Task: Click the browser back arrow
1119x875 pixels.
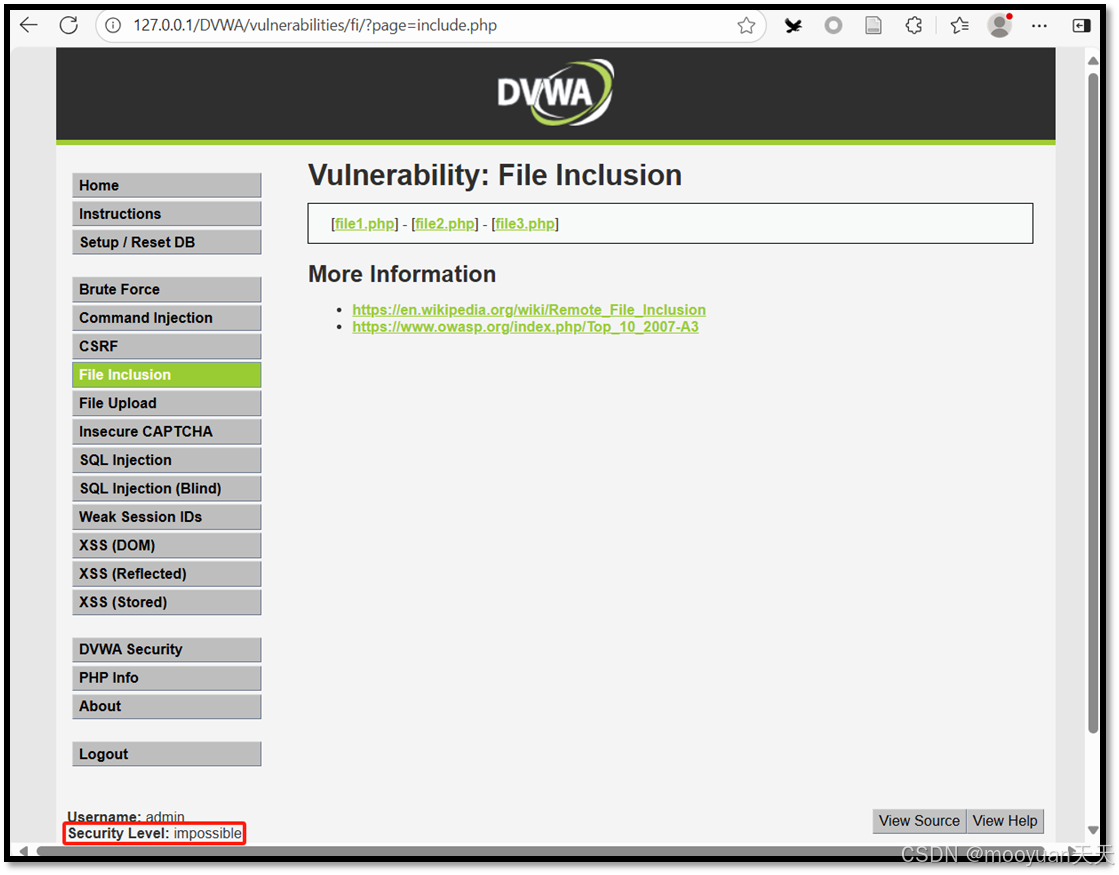Action: pyautogui.click(x=29, y=26)
